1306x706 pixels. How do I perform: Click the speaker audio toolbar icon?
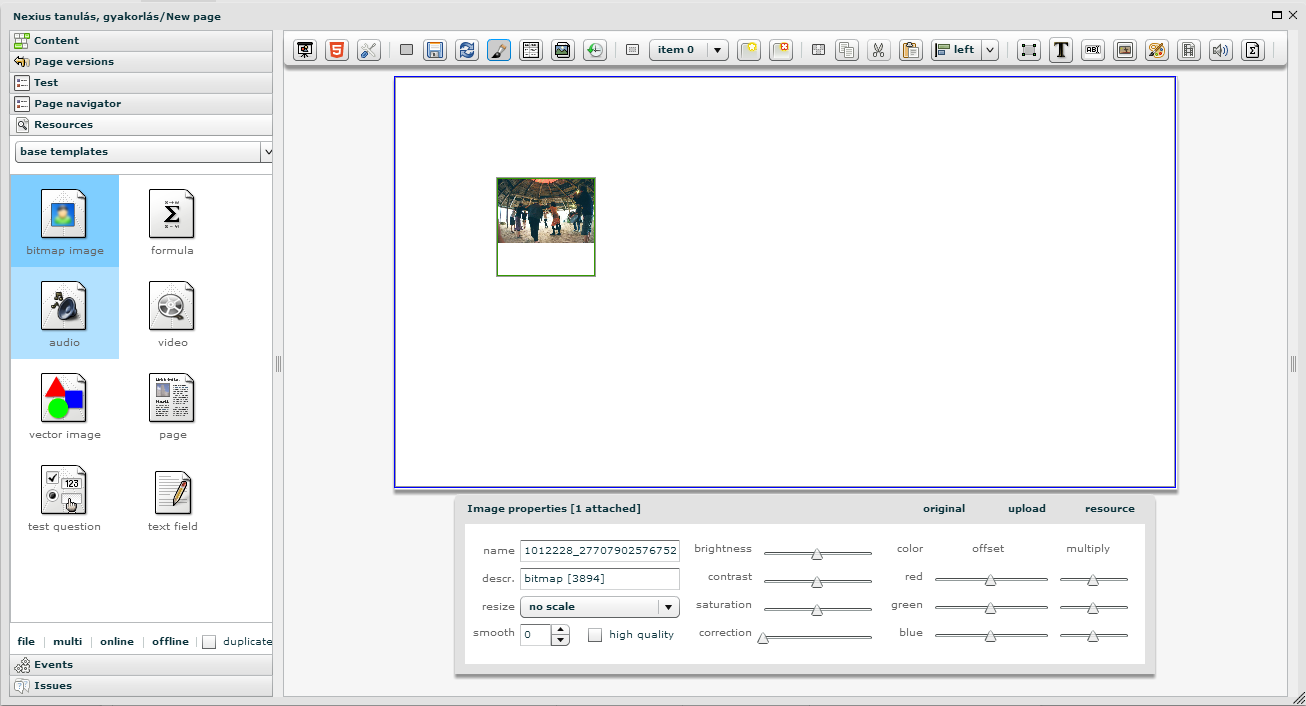(x=1220, y=50)
